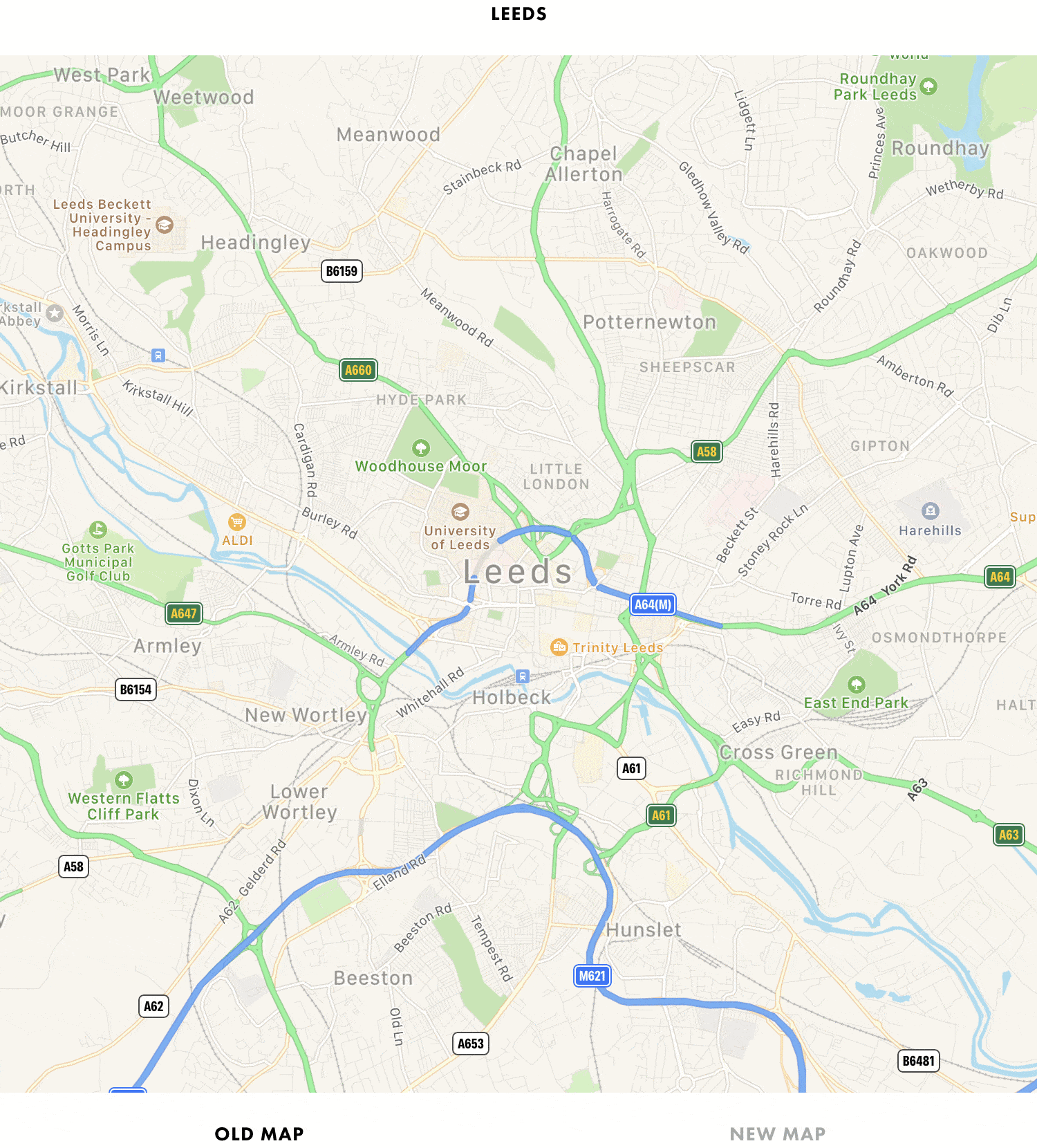Click the University of Leeds icon
This screenshot has width=1037, height=1148.
460,512
